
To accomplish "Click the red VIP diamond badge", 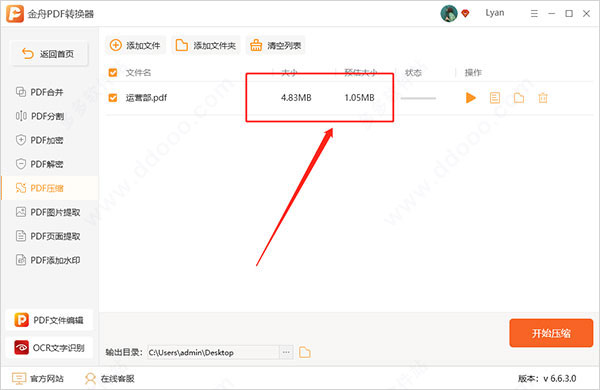I will 465,14.
